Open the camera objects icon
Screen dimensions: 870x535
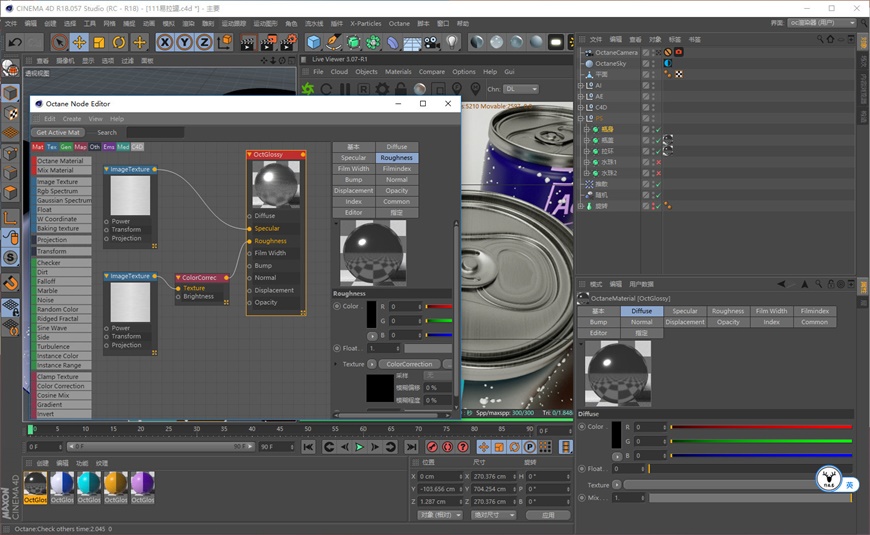coord(432,42)
